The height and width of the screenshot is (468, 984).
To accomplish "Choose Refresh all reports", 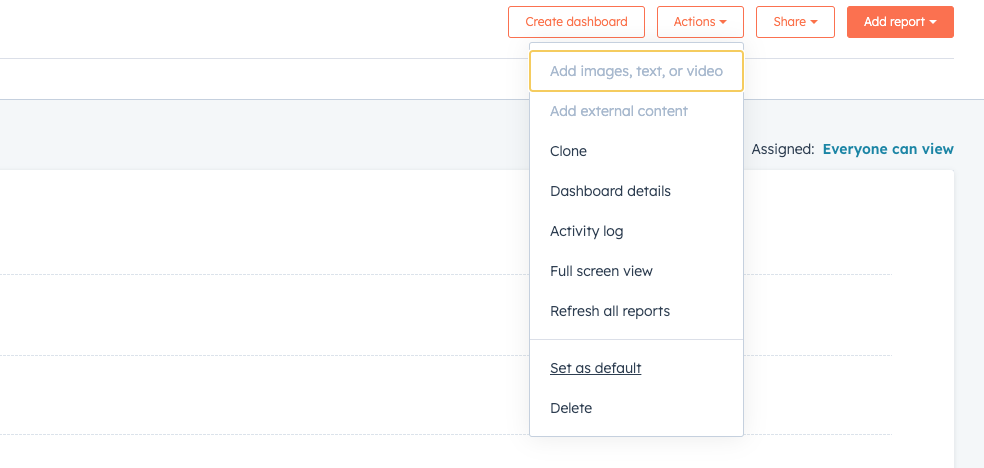I will click(636, 311).
